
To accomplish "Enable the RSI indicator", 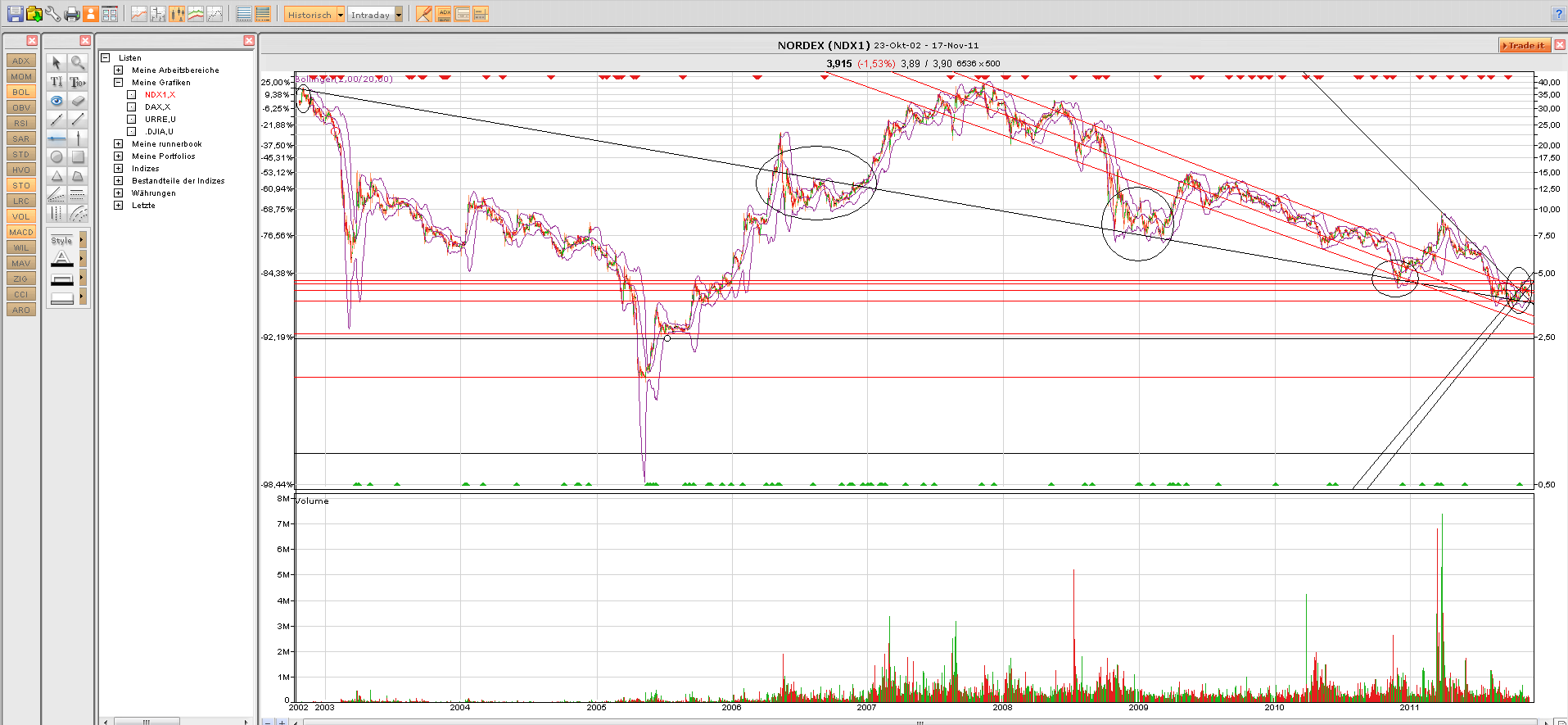I will point(20,124).
